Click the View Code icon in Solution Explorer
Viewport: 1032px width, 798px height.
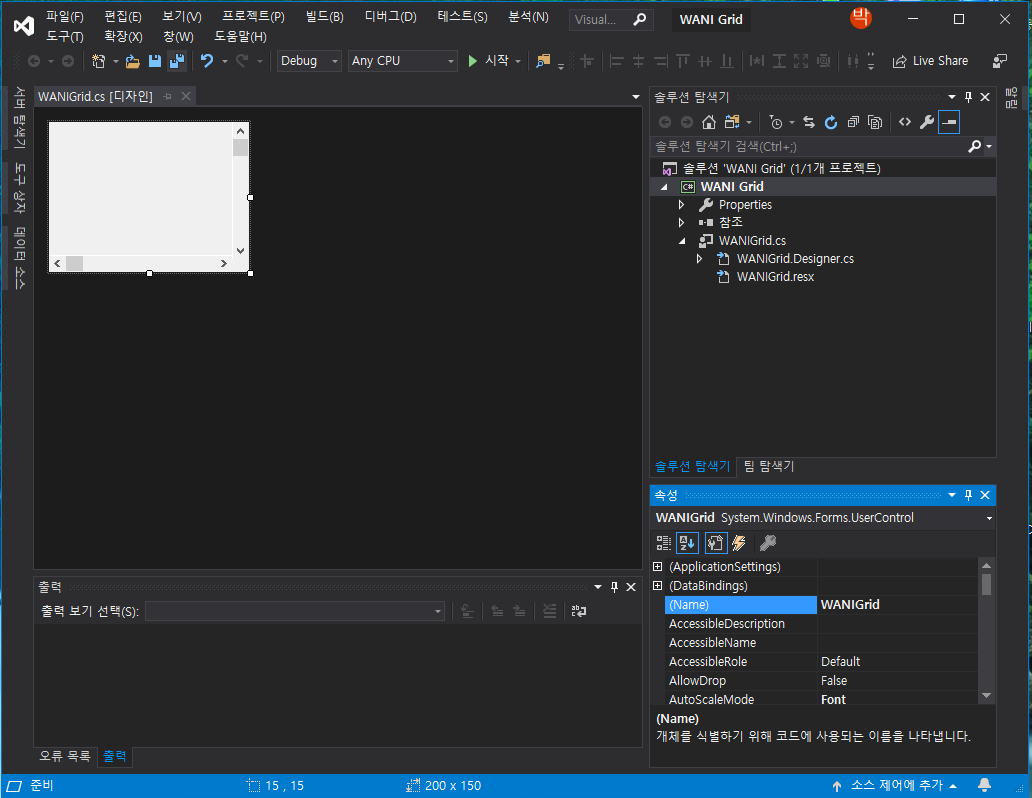(x=905, y=122)
